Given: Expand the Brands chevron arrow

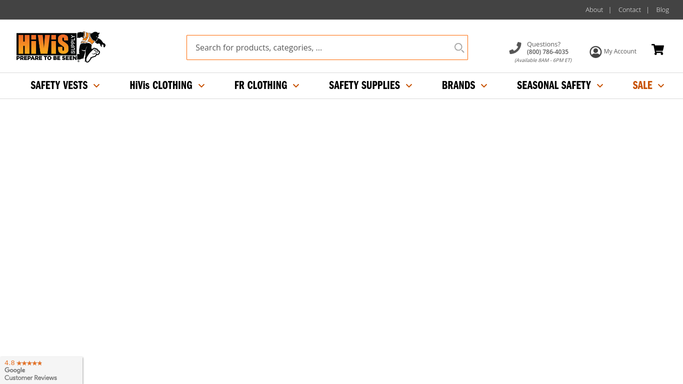Looking at the screenshot, I should click(484, 86).
